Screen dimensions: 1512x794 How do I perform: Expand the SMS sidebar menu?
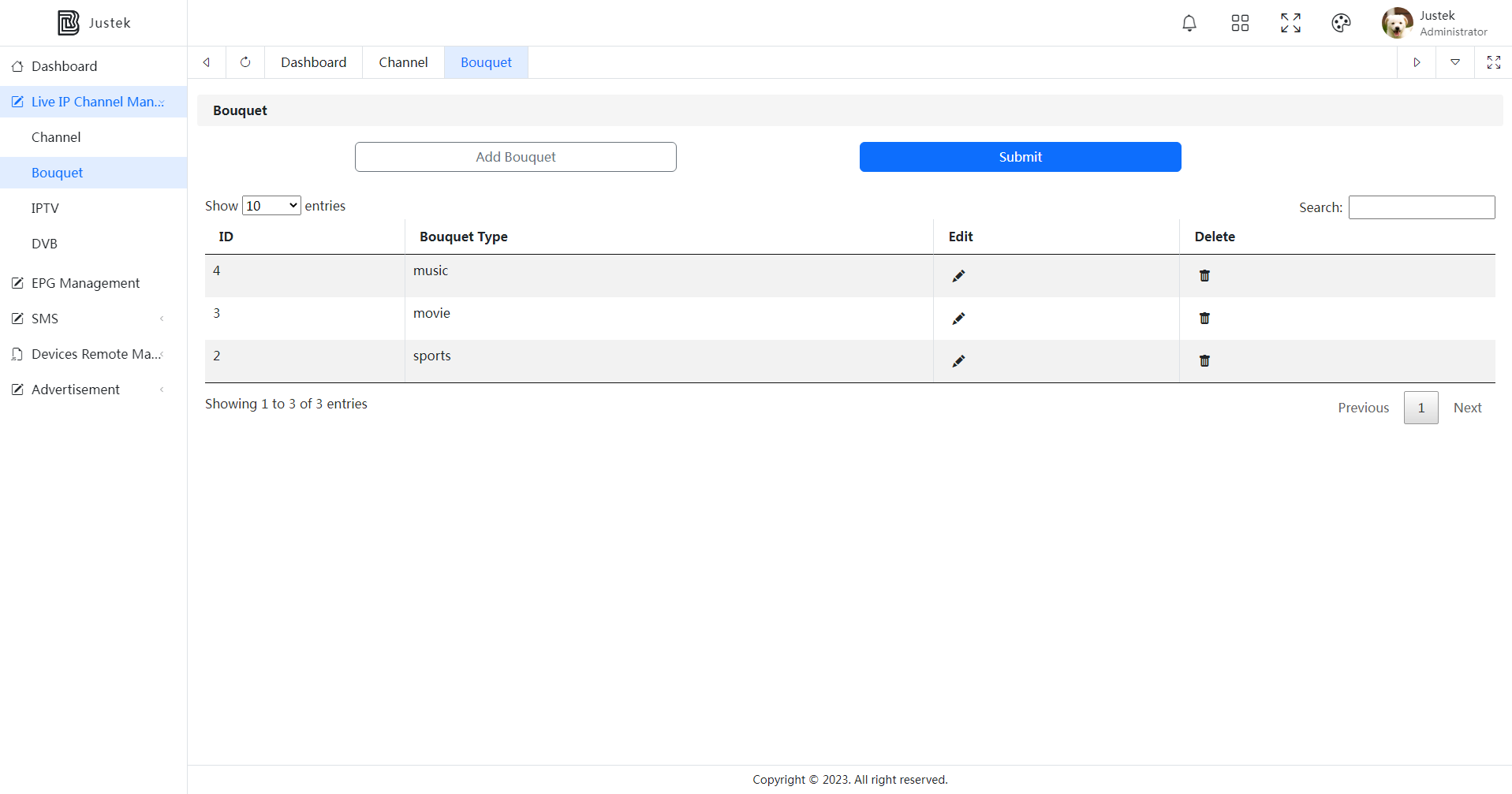coord(93,319)
